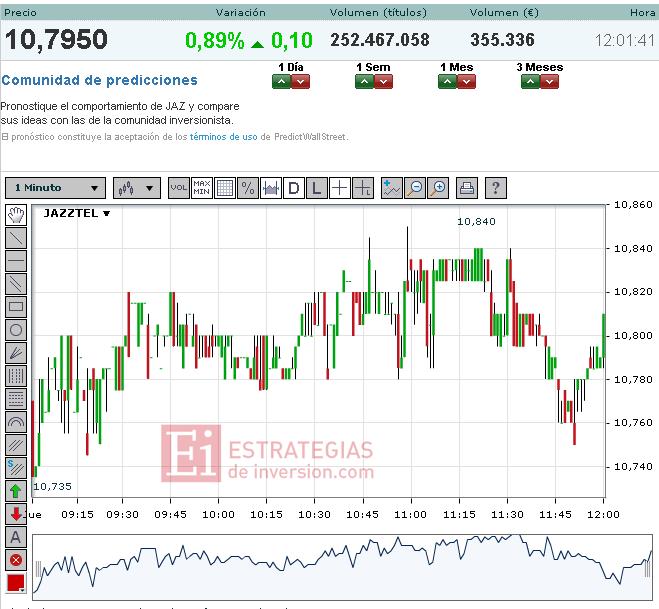Open the 1 Minuto interval dropdown
659x609 pixels.
[55, 187]
